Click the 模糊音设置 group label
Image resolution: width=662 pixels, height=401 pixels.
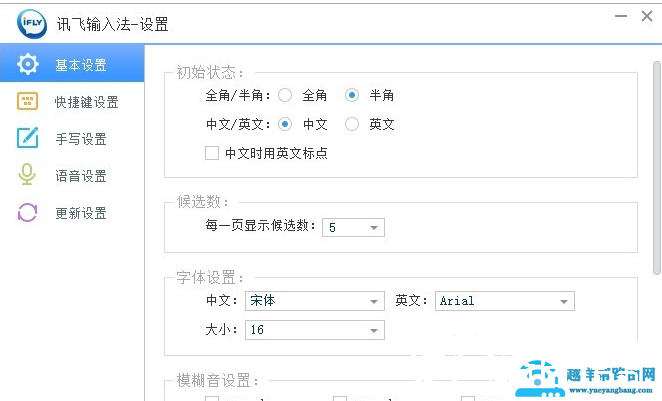(217, 380)
